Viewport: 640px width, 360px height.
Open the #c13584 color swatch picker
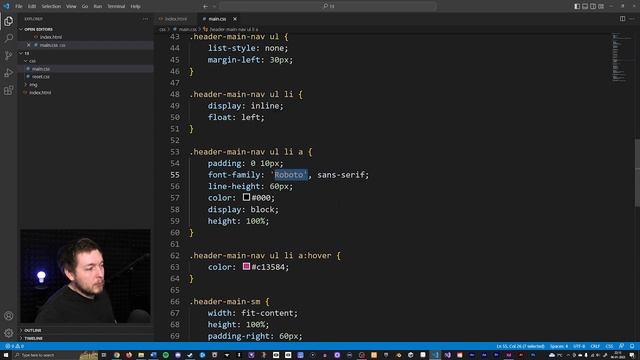coord(246,267)
